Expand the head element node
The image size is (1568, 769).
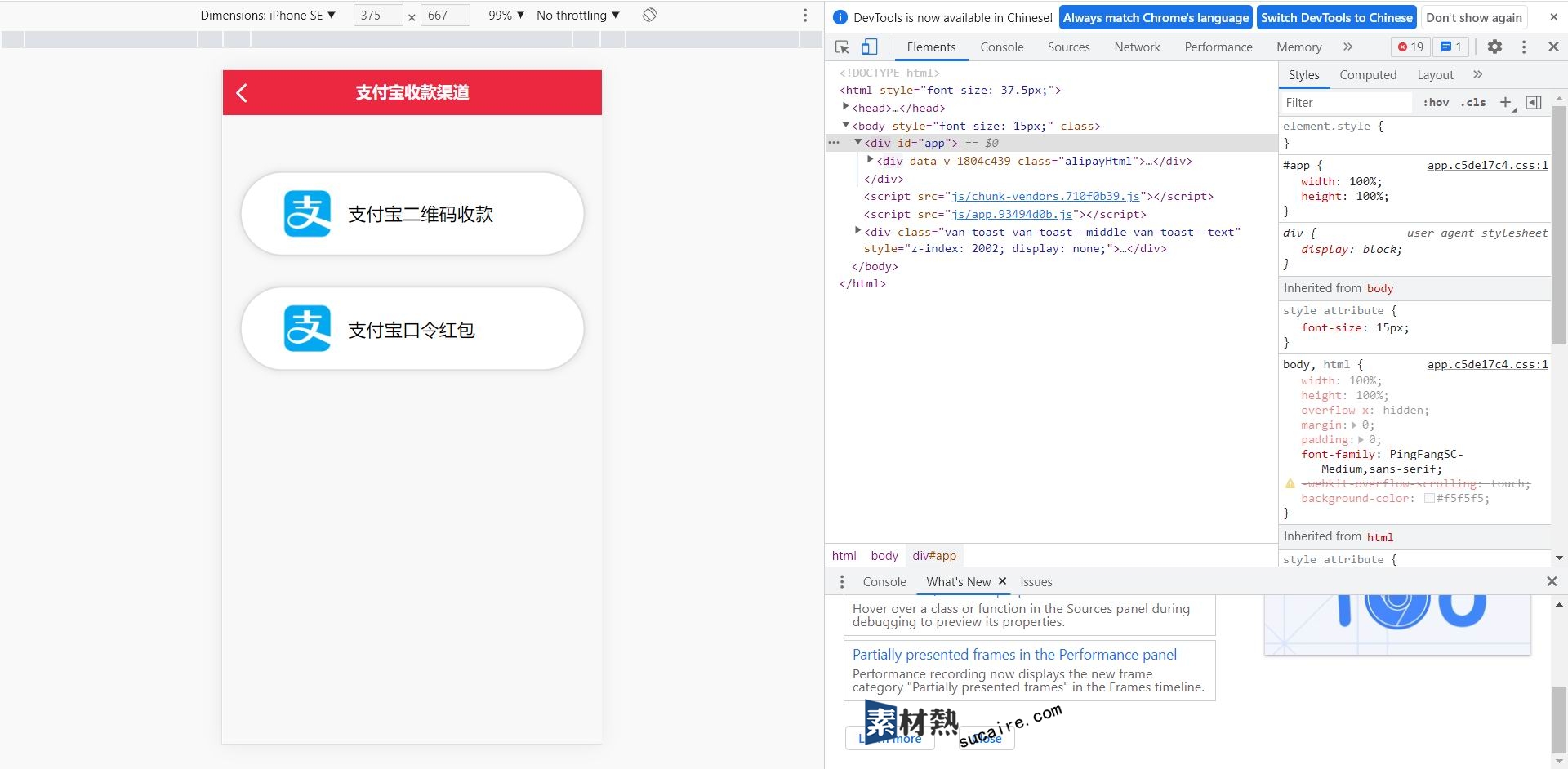pos(846,107)
